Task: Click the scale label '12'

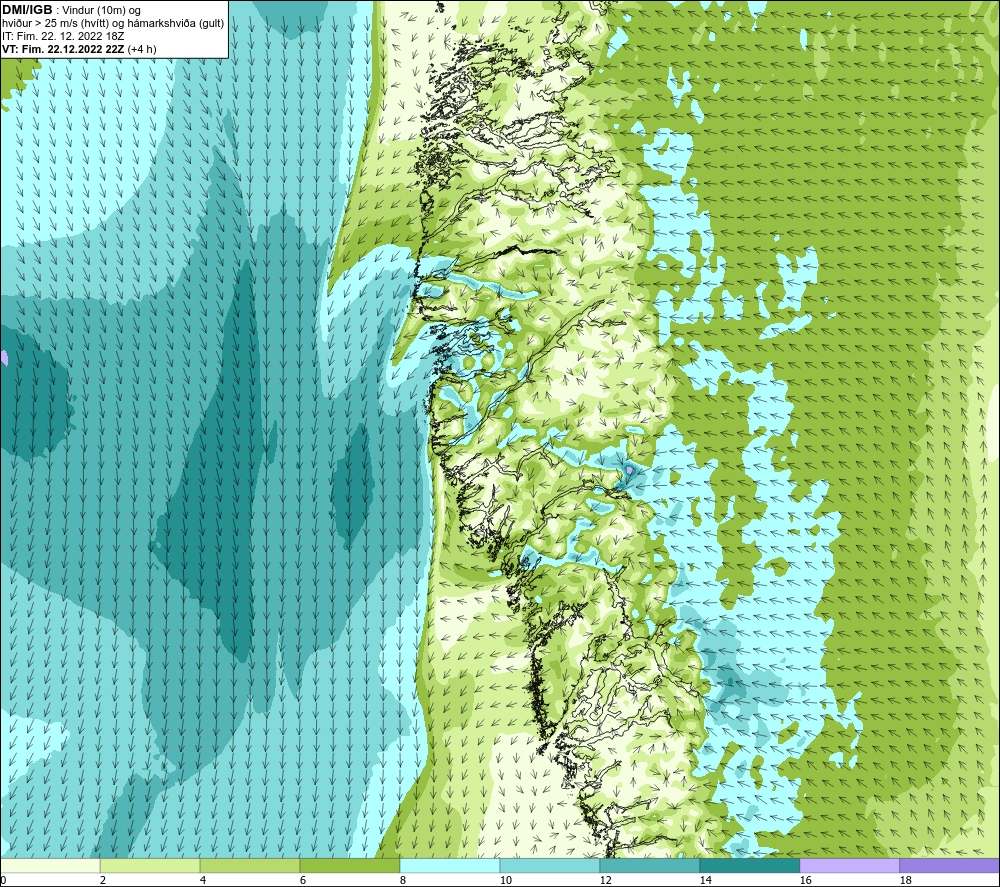Action: point(605,881)
